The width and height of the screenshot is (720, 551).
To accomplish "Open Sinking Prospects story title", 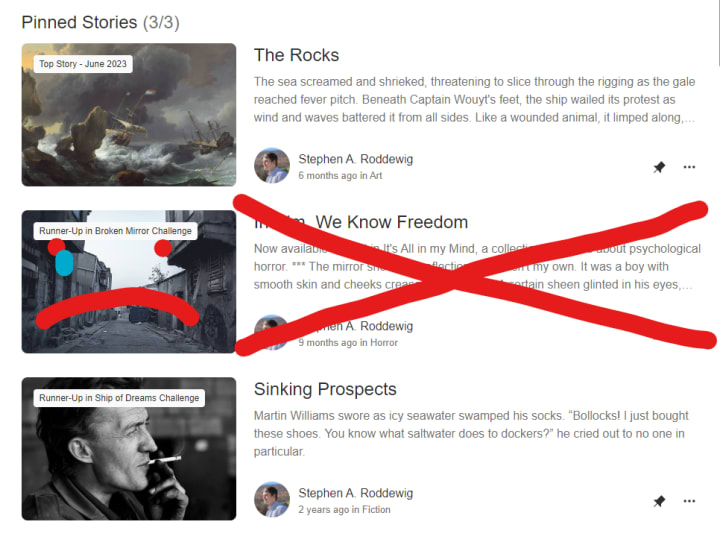I will 325,389.
